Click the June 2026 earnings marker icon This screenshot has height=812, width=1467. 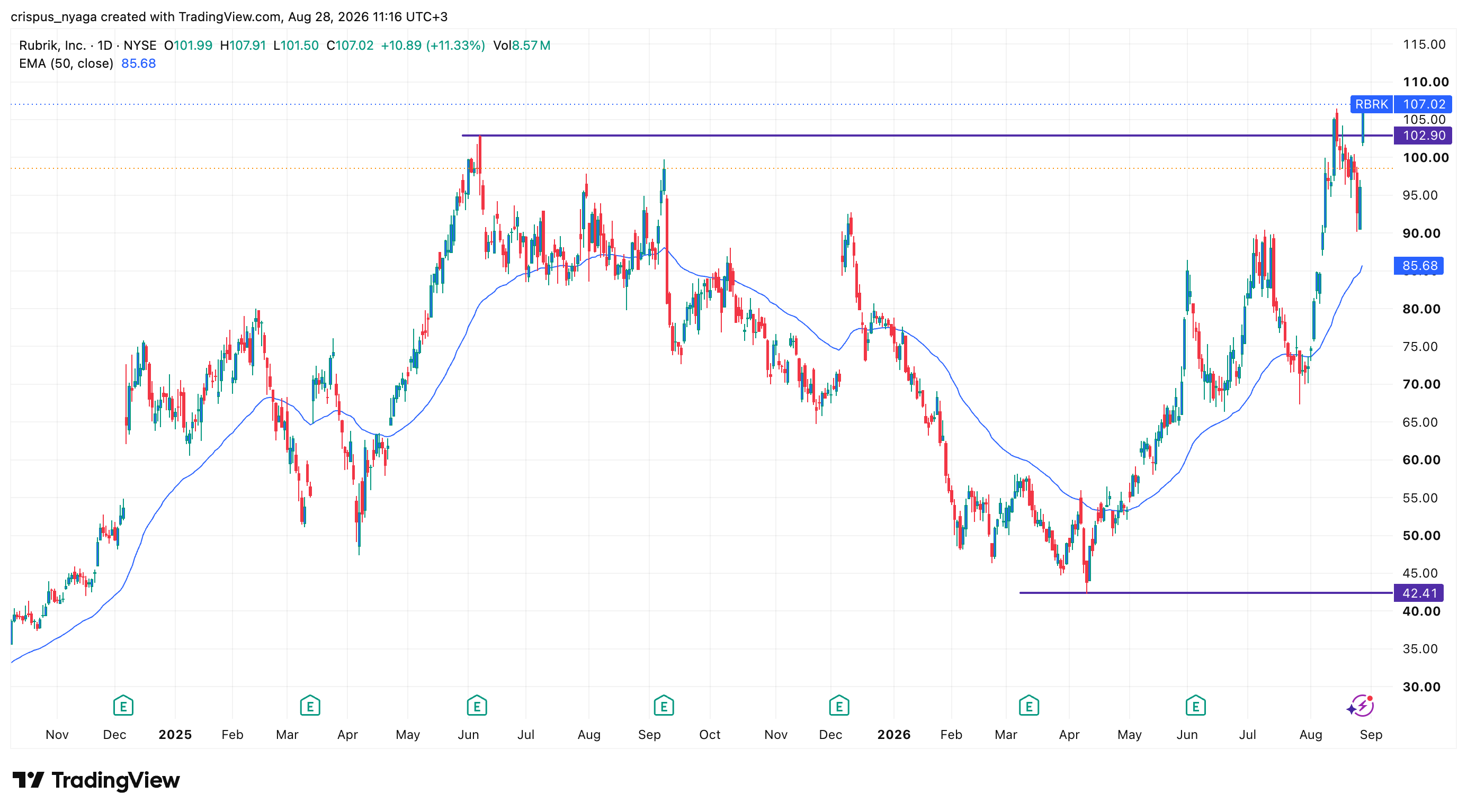point(1195,706)
